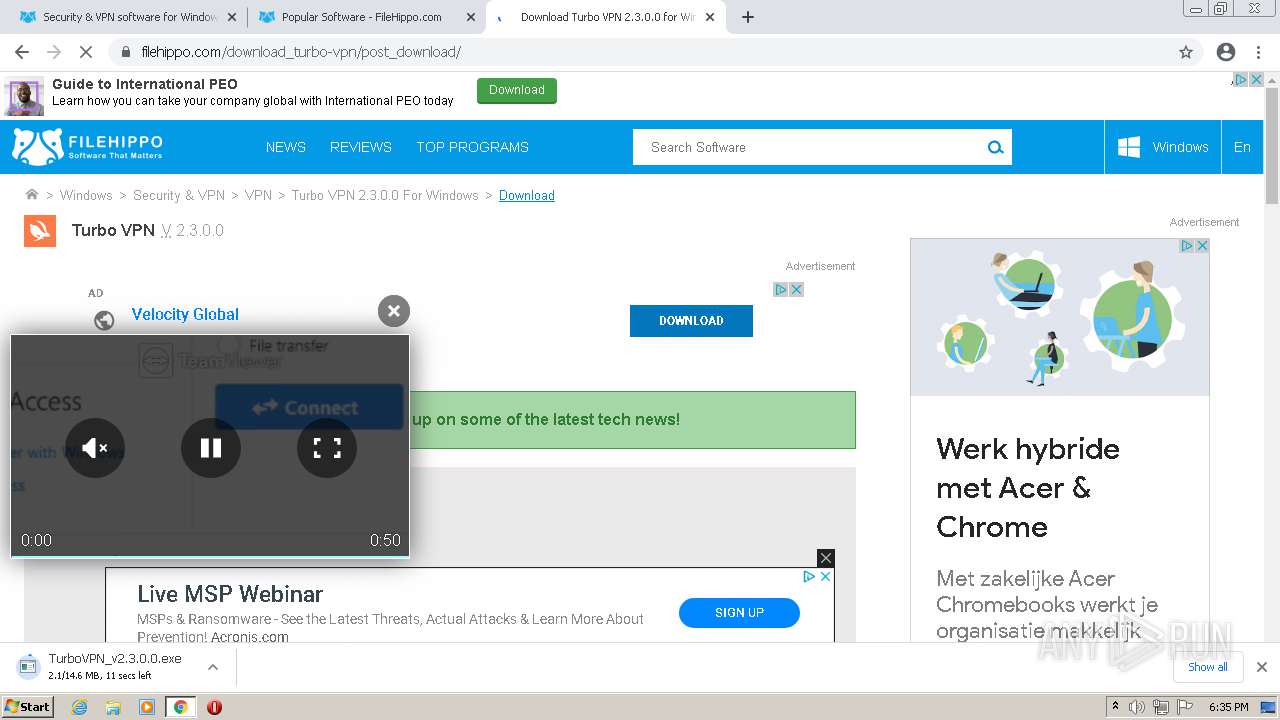Click the green Download ad button

click(517, 90)
